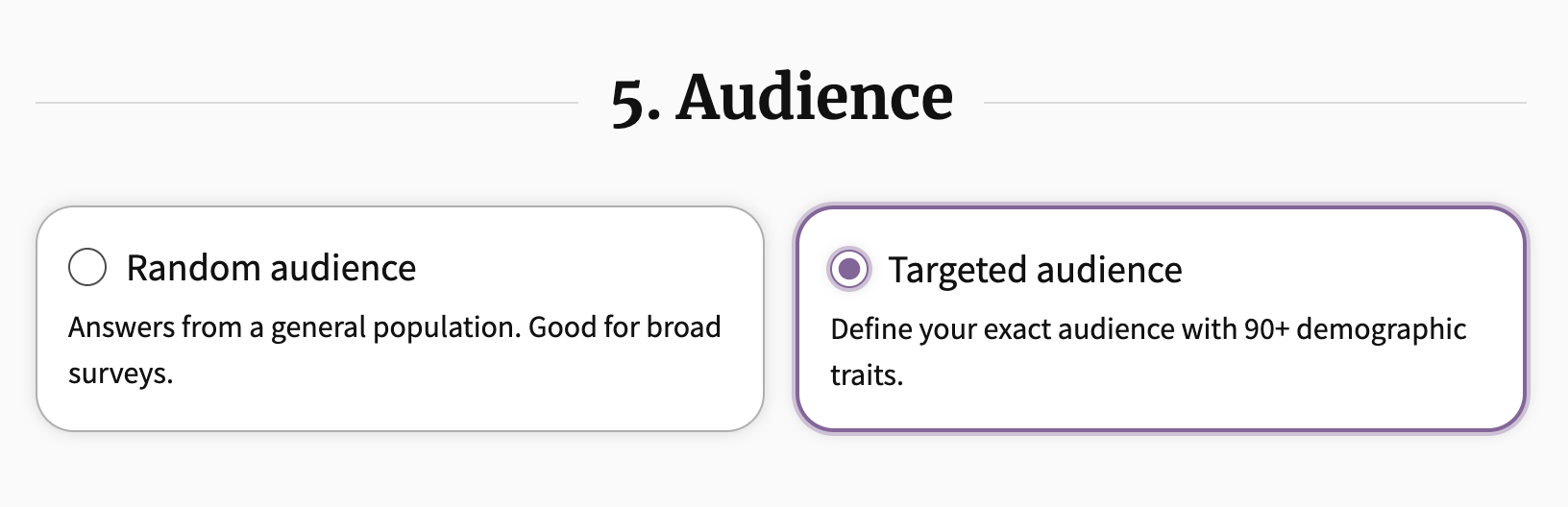Image resolution: width=1568 pixels, height=507 pixels.
Task: Click the word 'Audience' in the heading
Action: 815,98
